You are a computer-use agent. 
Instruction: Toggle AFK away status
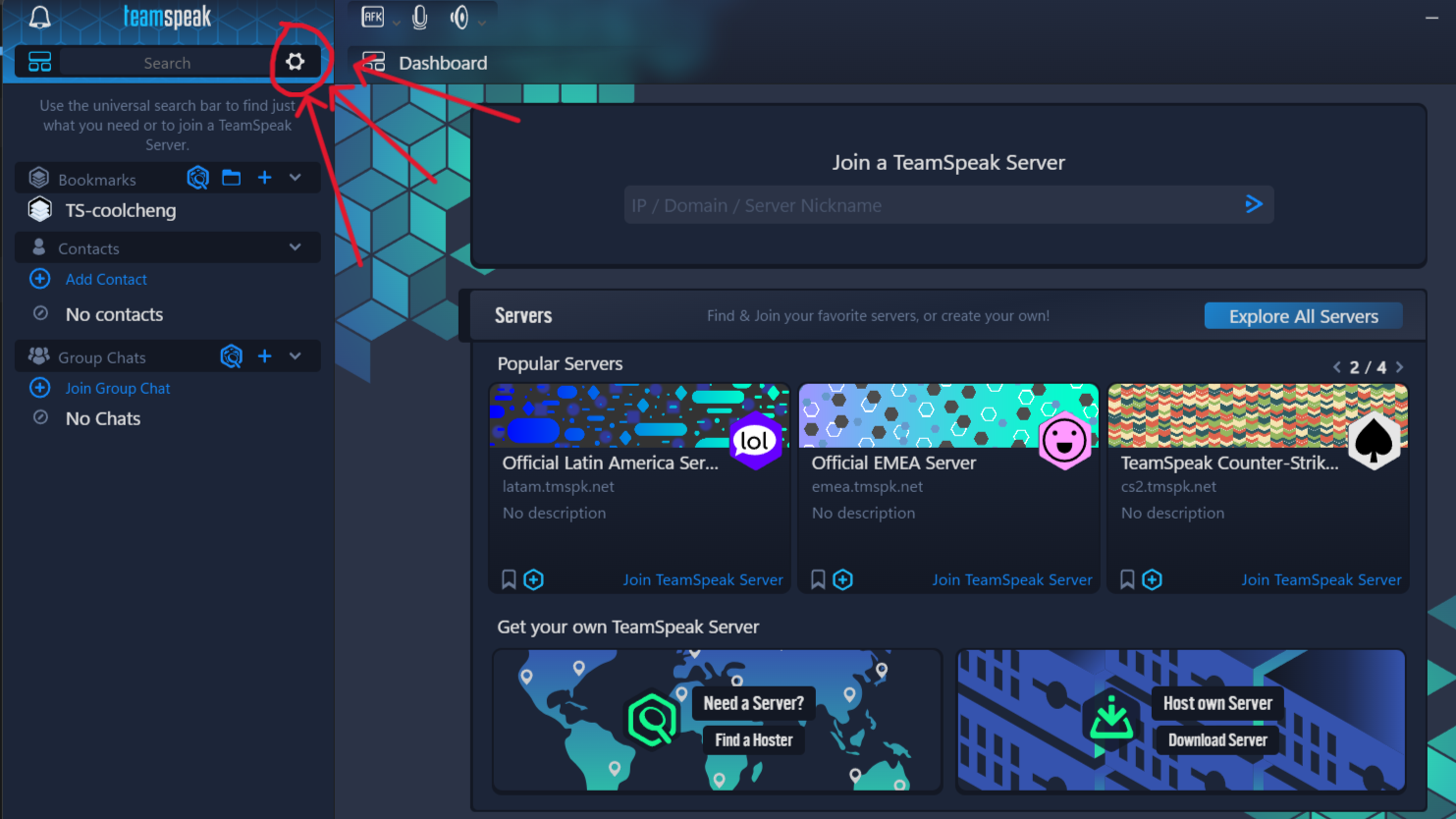coord(373,17)
